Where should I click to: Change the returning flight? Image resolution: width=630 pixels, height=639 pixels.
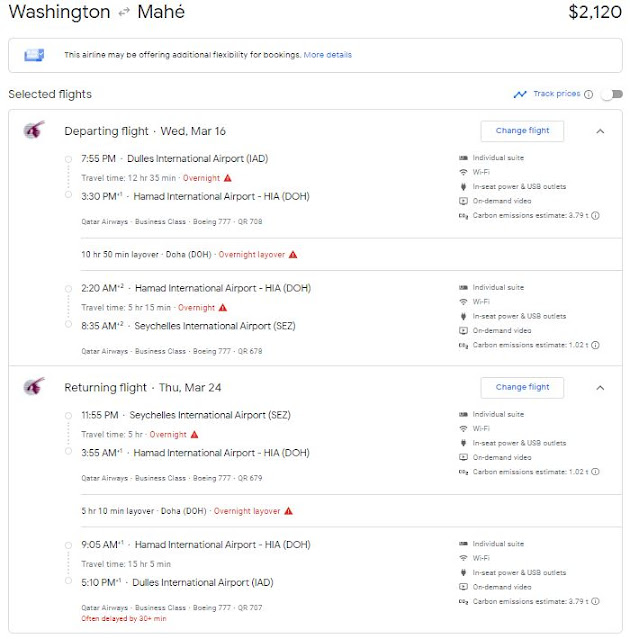521,387
